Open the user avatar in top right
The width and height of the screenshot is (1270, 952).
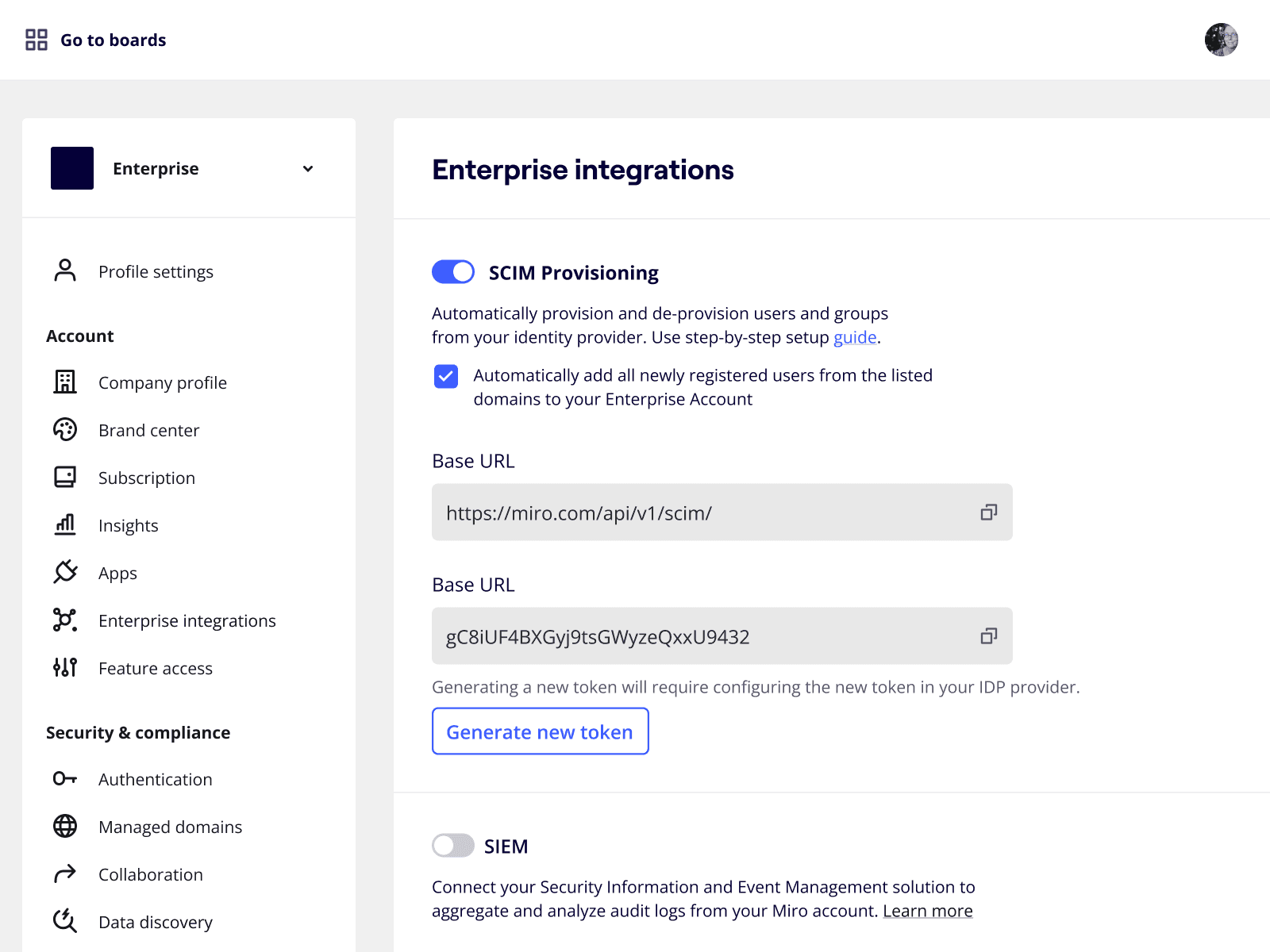point(1221,40)
